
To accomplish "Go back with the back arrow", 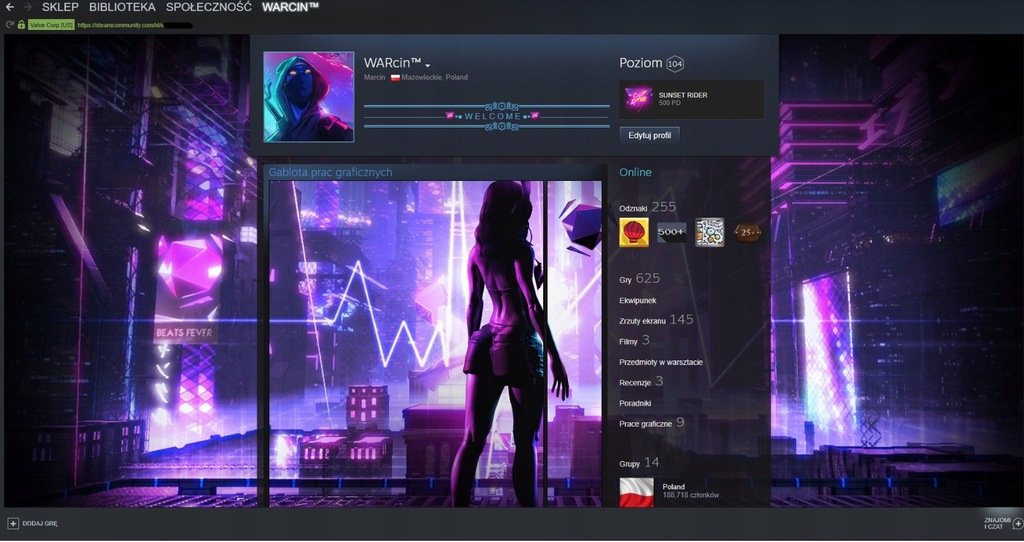I will click(10, 7).
